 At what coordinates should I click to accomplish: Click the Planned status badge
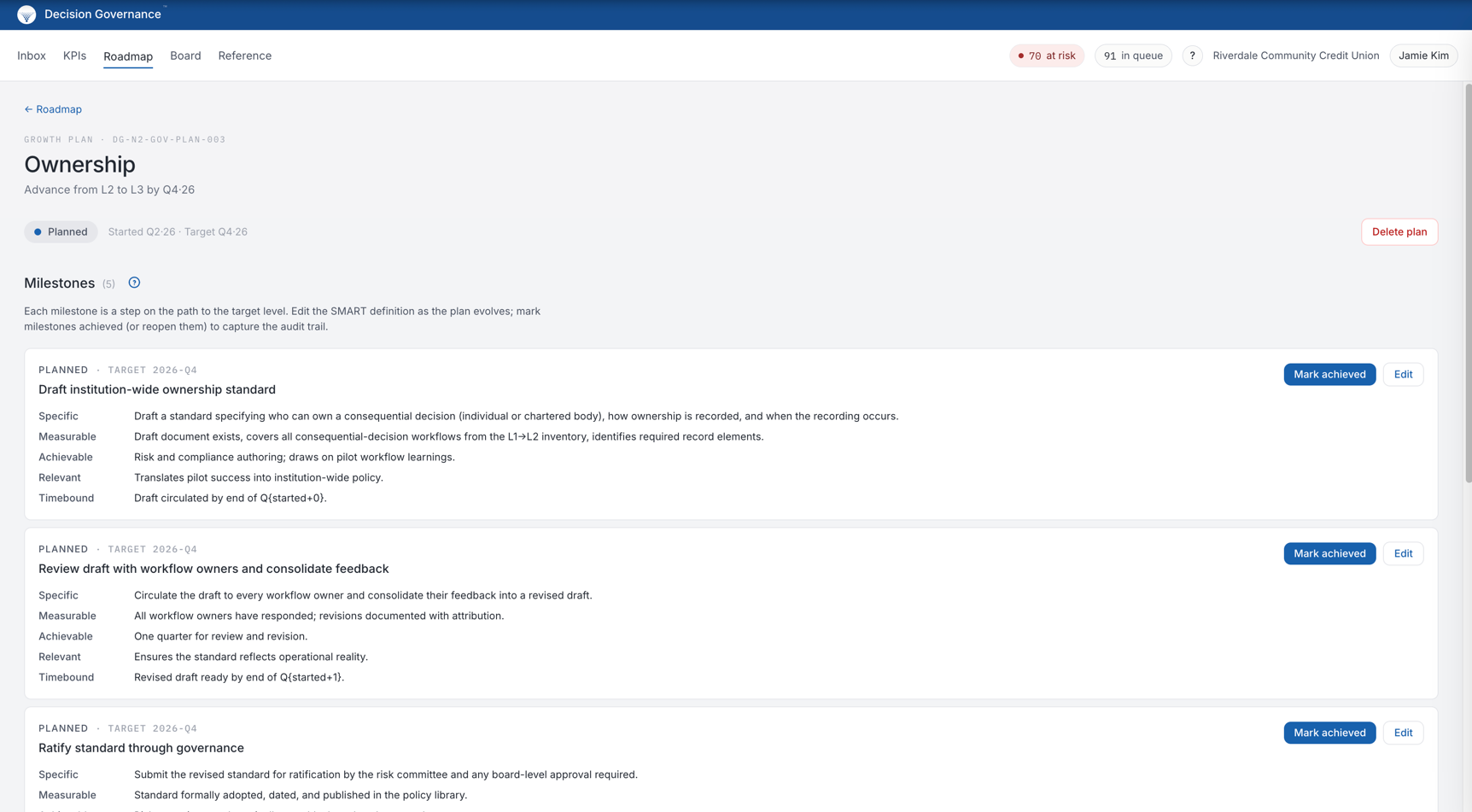pos(61,231)
